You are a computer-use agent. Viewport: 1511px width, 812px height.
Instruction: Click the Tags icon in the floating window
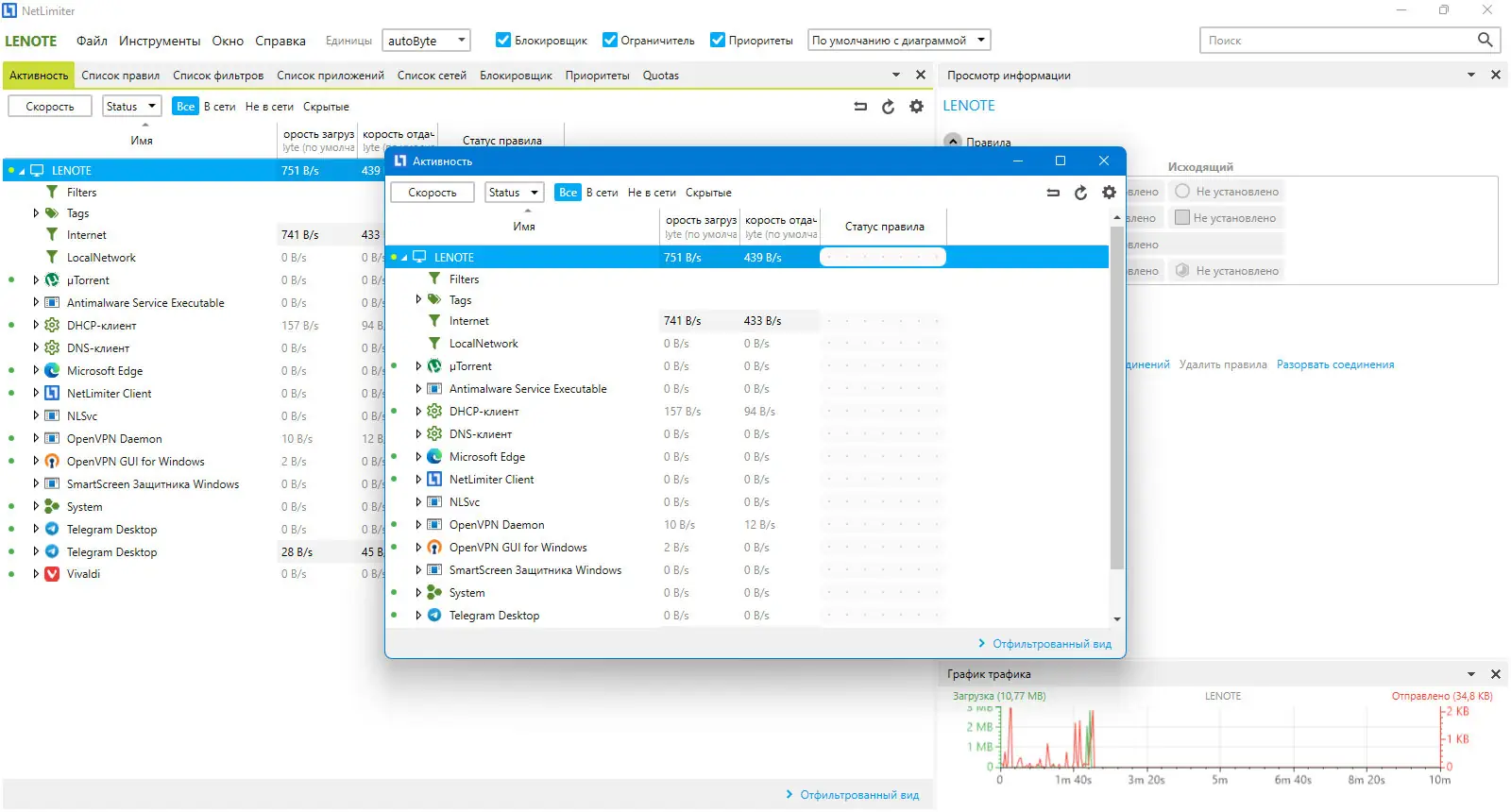pyautogui.click(x=434, y=300)
